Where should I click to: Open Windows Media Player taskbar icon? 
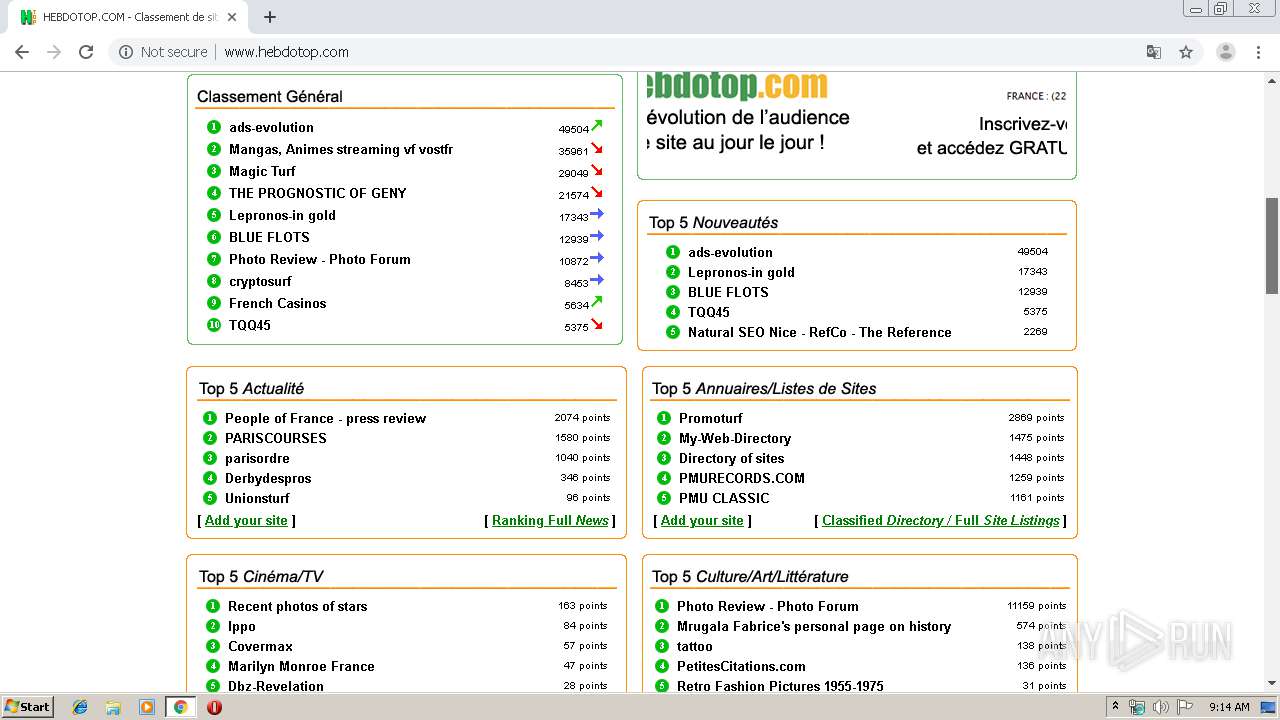[x=147, y=707]
